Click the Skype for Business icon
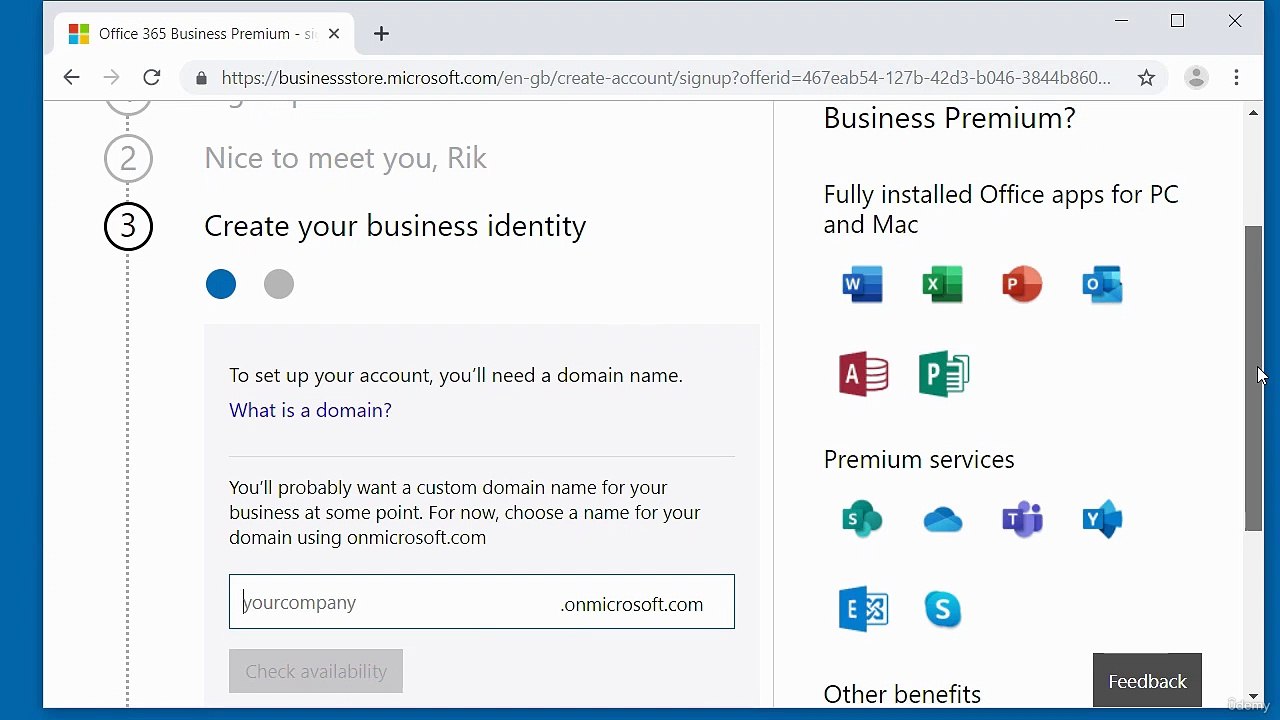Viewport: 1280px width, 720px height. coord(942,609)
